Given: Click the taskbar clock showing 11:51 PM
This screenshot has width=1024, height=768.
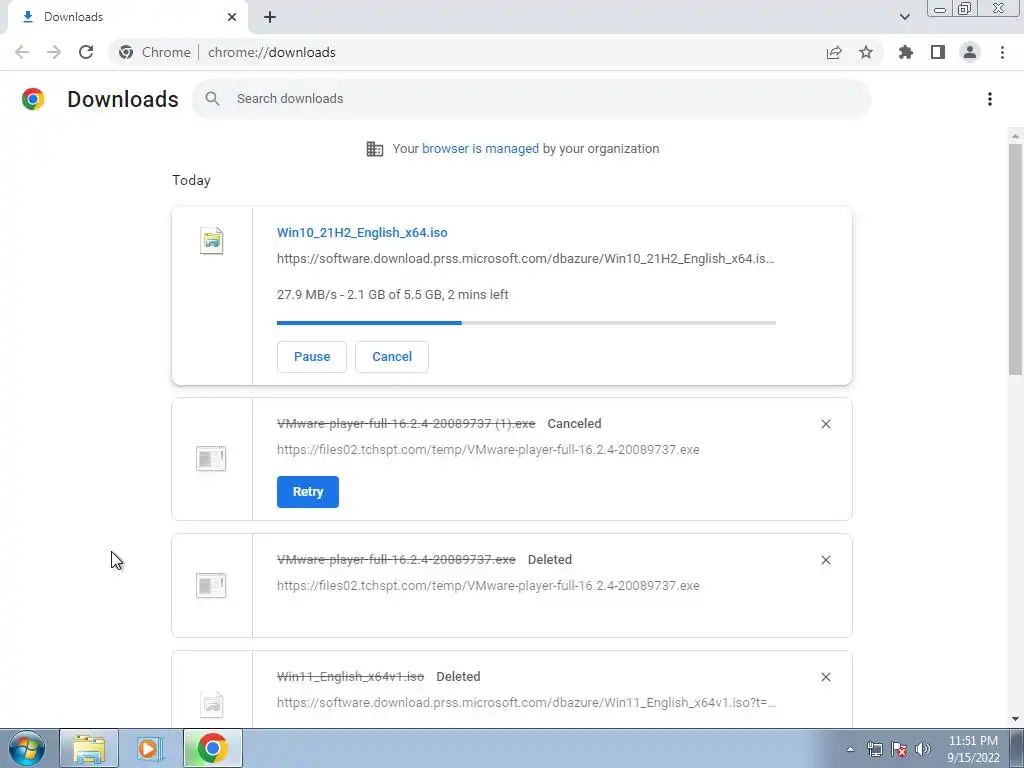Looking at the screenshot, I should click(973, 749).
